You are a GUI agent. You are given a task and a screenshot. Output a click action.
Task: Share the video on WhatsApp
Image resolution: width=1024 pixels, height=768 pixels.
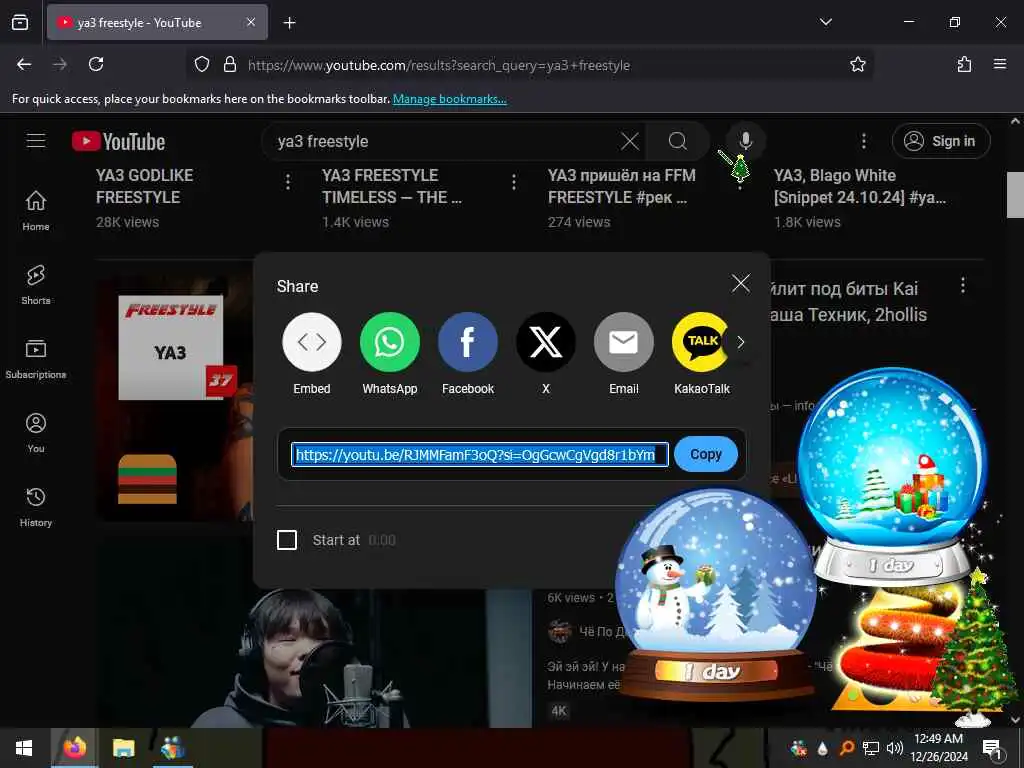pos(389,342)
